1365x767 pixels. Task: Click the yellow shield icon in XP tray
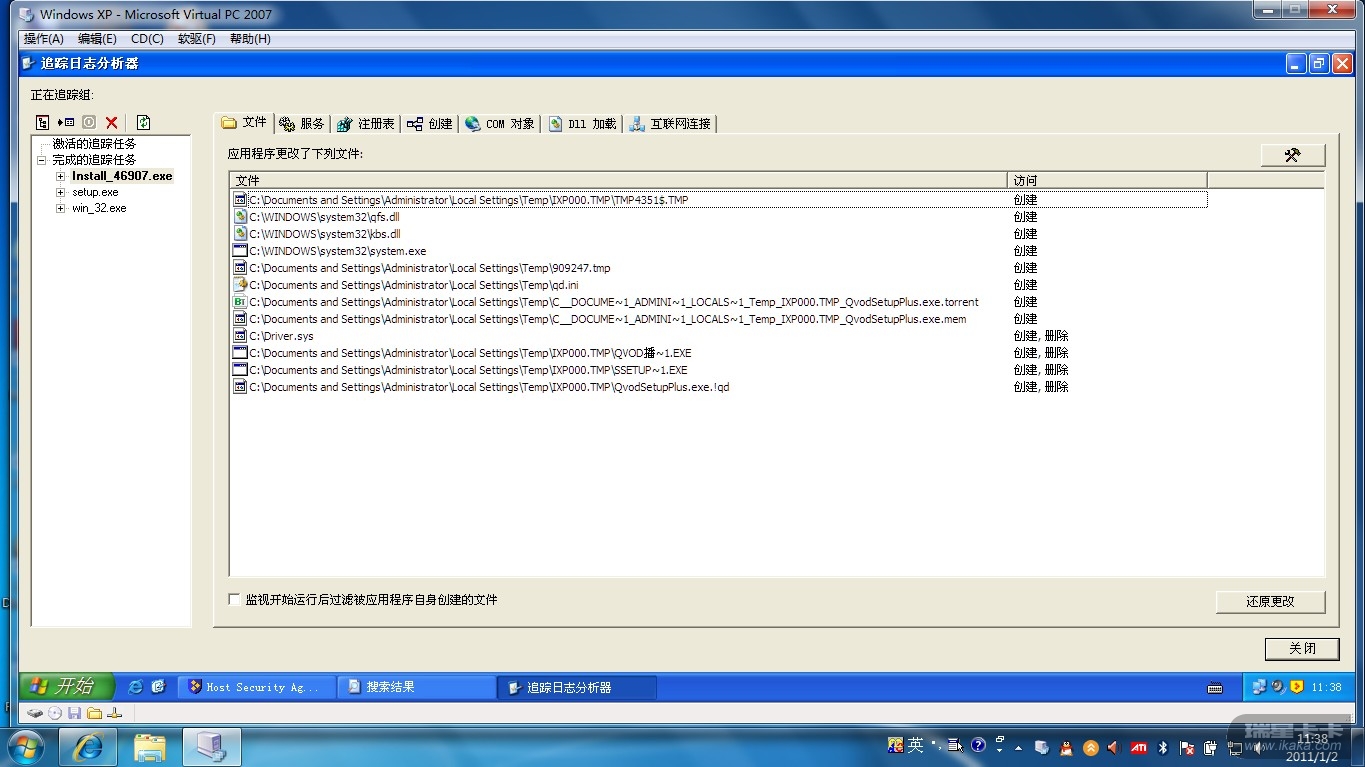[1297, 687]
